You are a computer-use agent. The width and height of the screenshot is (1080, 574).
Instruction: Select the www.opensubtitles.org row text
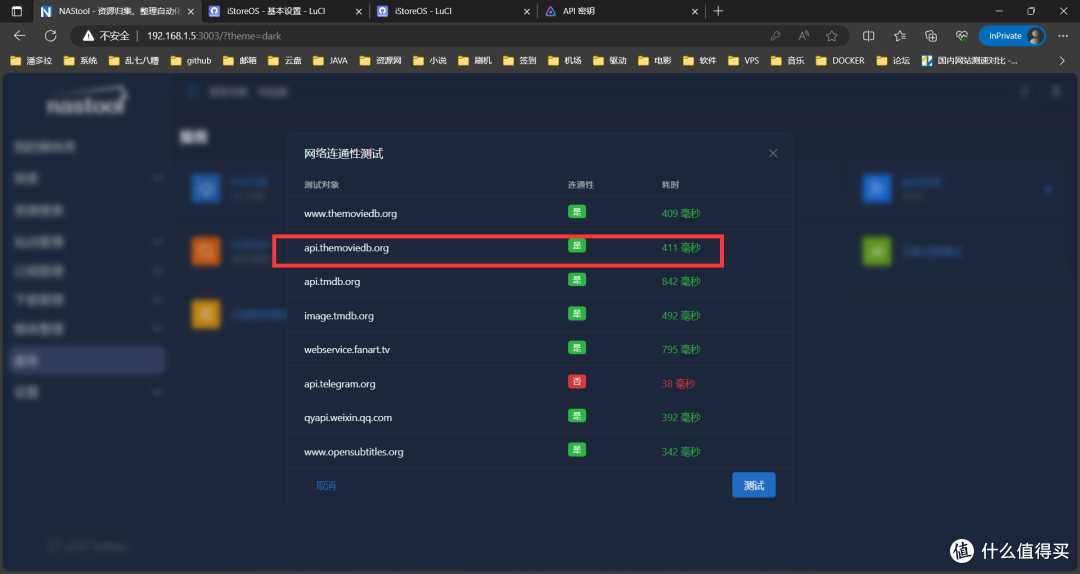tap(353, 452)
